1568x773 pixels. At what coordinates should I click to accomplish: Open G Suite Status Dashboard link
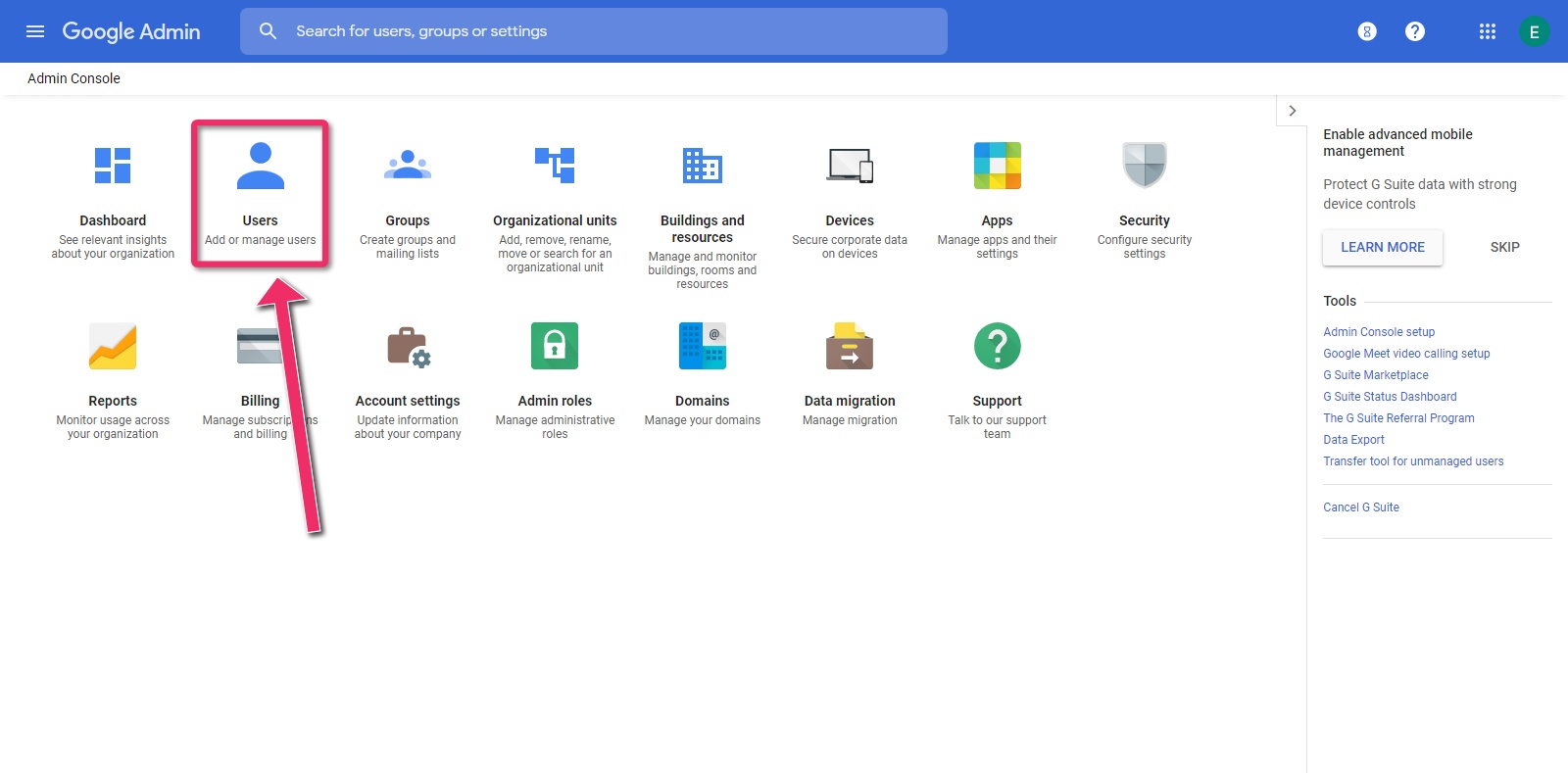1390,397
